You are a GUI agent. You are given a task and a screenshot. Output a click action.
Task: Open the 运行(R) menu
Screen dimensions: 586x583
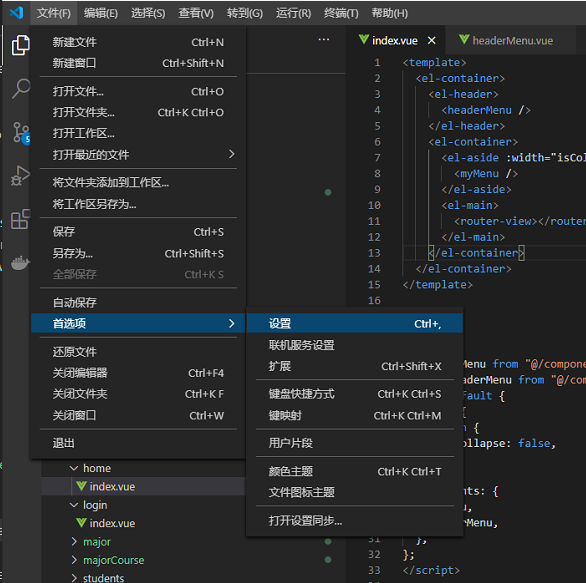(293, 13)
